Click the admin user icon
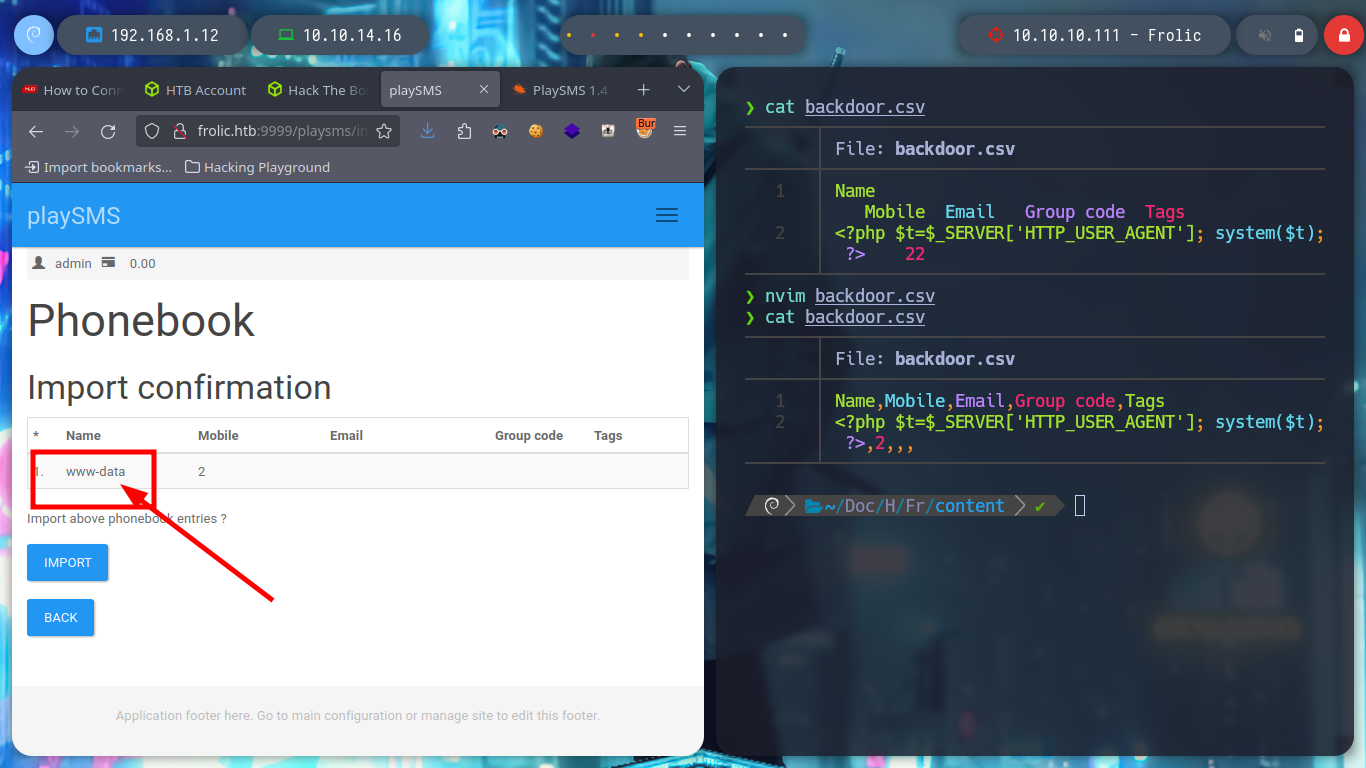Screen dimensions: 1366x768 (39, 263)
